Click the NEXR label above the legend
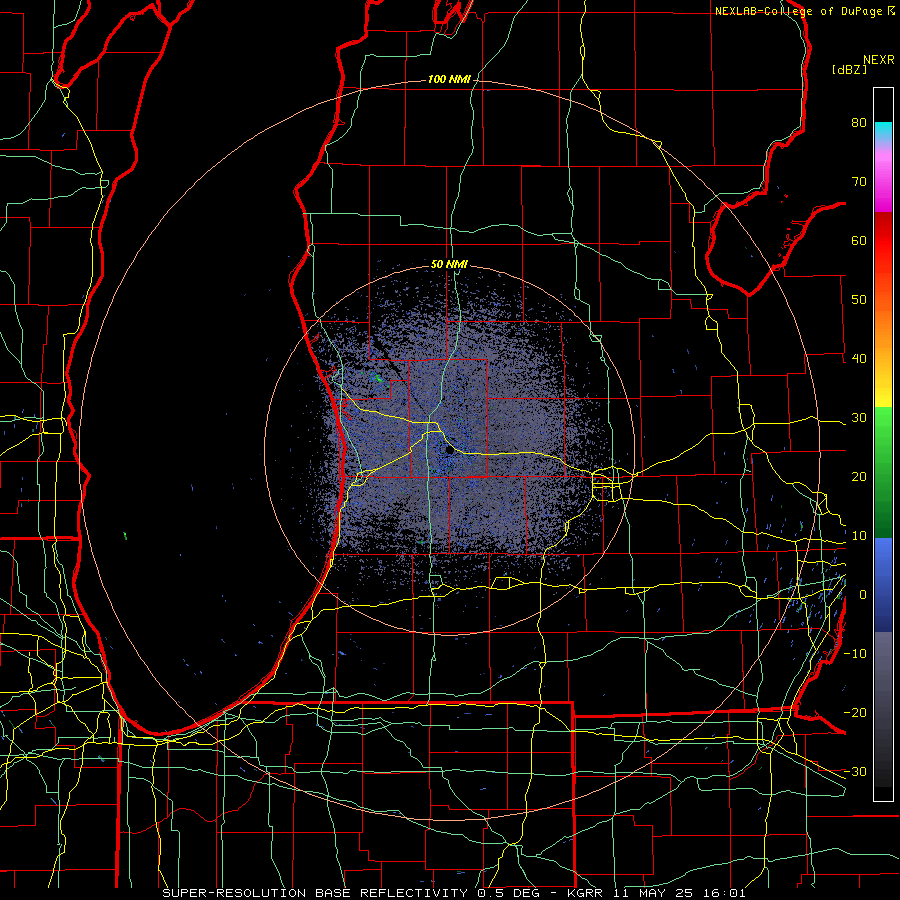 coord(879,60)
